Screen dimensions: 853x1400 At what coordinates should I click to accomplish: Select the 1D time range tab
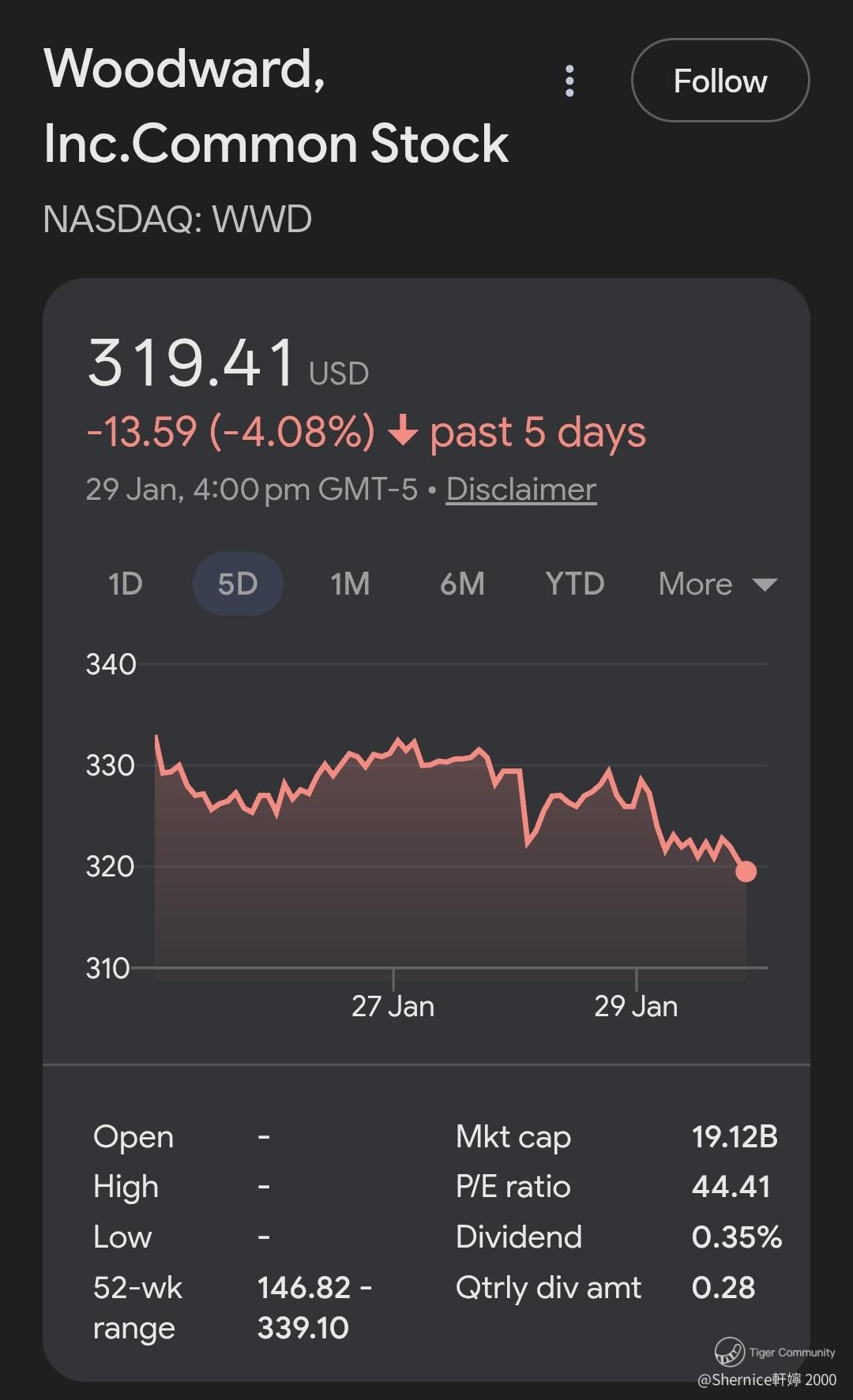click(x=125, y=584)
